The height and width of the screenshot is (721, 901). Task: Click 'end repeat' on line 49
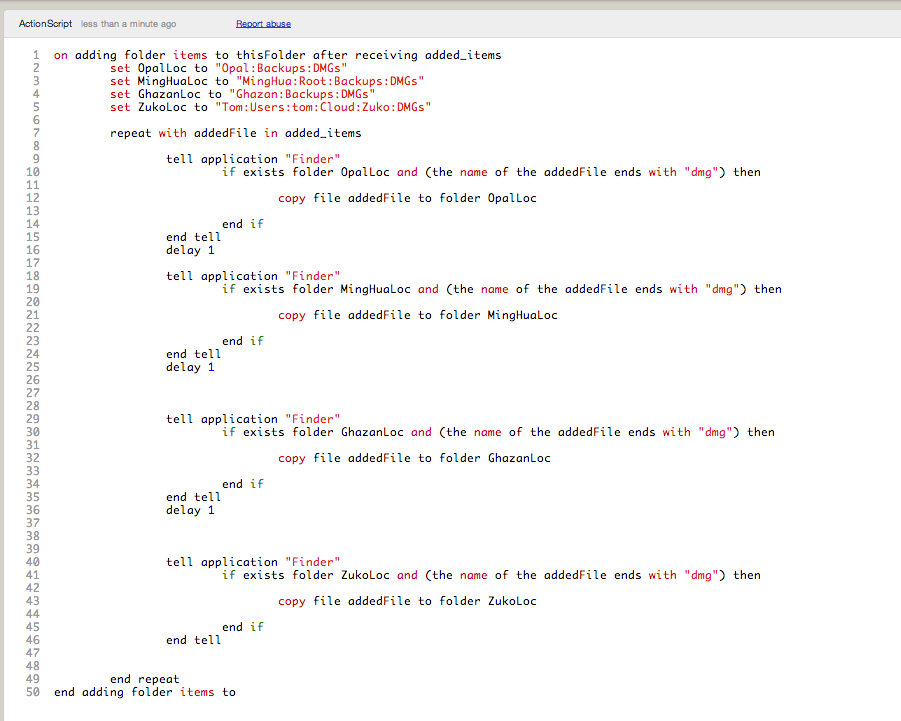pos(145,680)
